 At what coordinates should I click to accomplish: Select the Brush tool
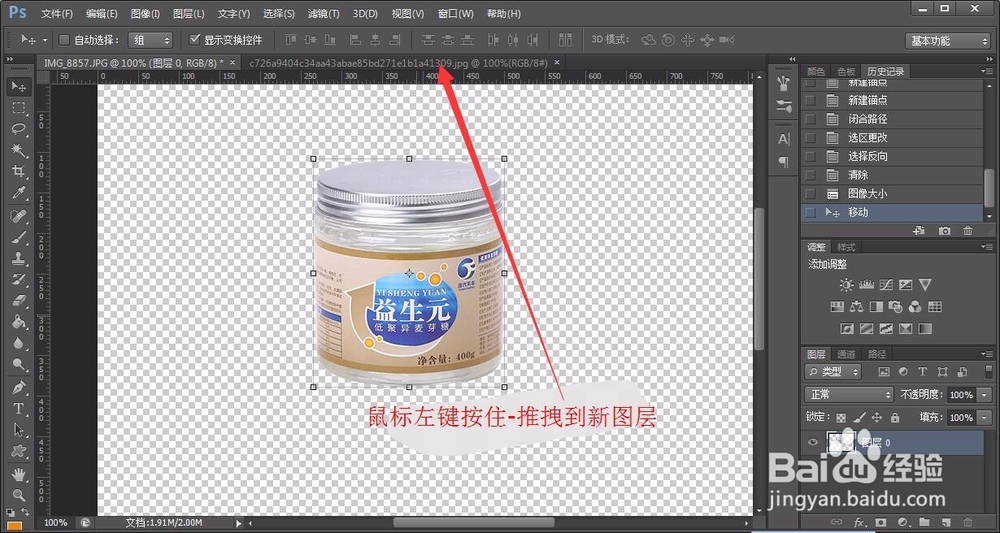point(18,237)
